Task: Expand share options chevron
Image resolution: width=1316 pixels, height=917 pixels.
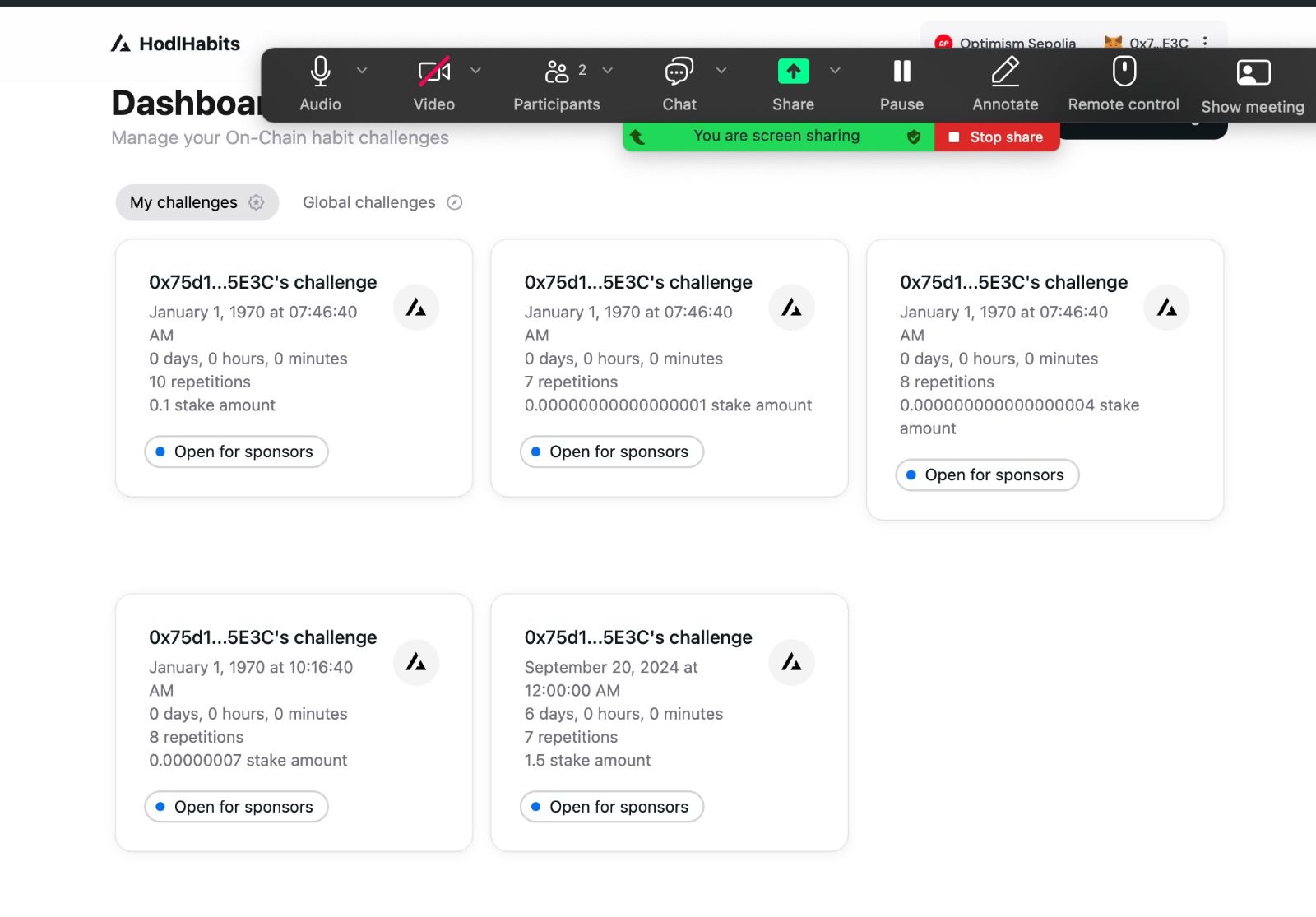Action: (x=835, y=71)
